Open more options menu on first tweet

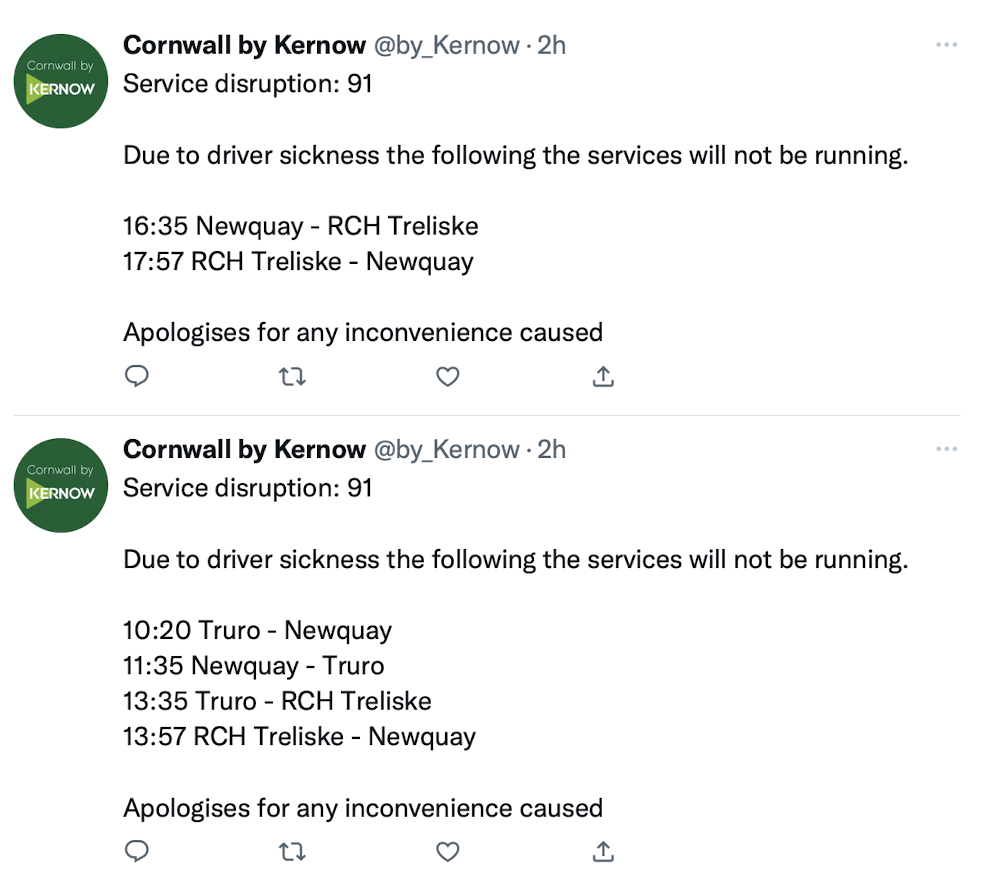[x=946, y=45]
